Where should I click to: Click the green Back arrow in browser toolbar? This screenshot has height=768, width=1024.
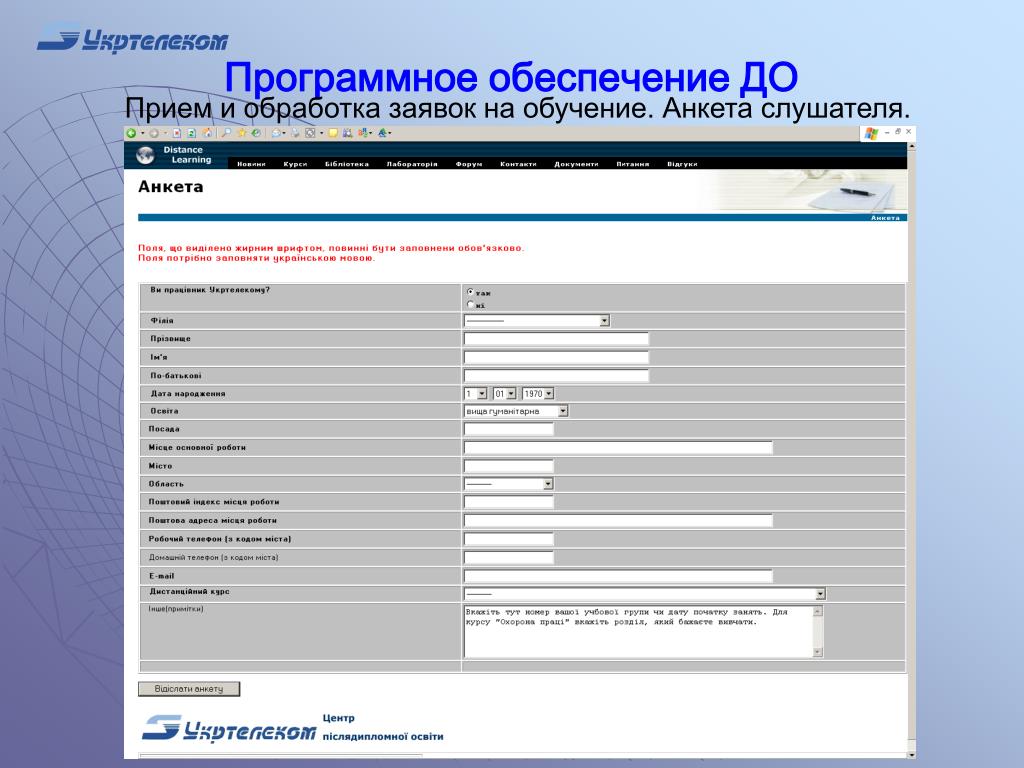(x=131, y=133)
